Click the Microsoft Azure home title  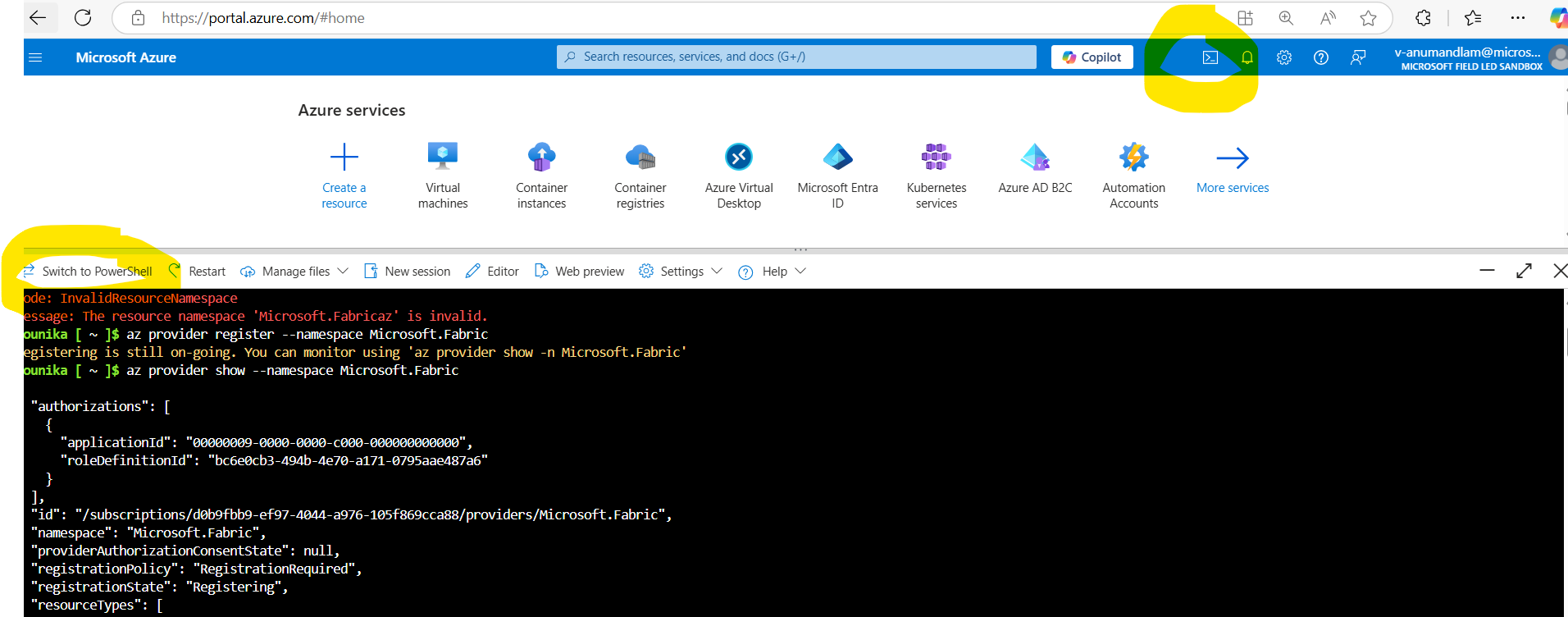pyautogui.click(x=126, y=57)
